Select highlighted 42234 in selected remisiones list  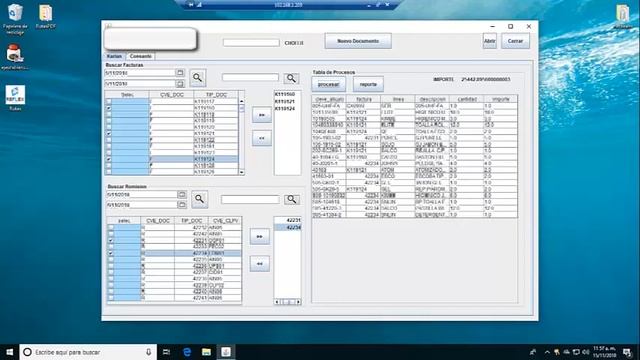coord(287,227)
